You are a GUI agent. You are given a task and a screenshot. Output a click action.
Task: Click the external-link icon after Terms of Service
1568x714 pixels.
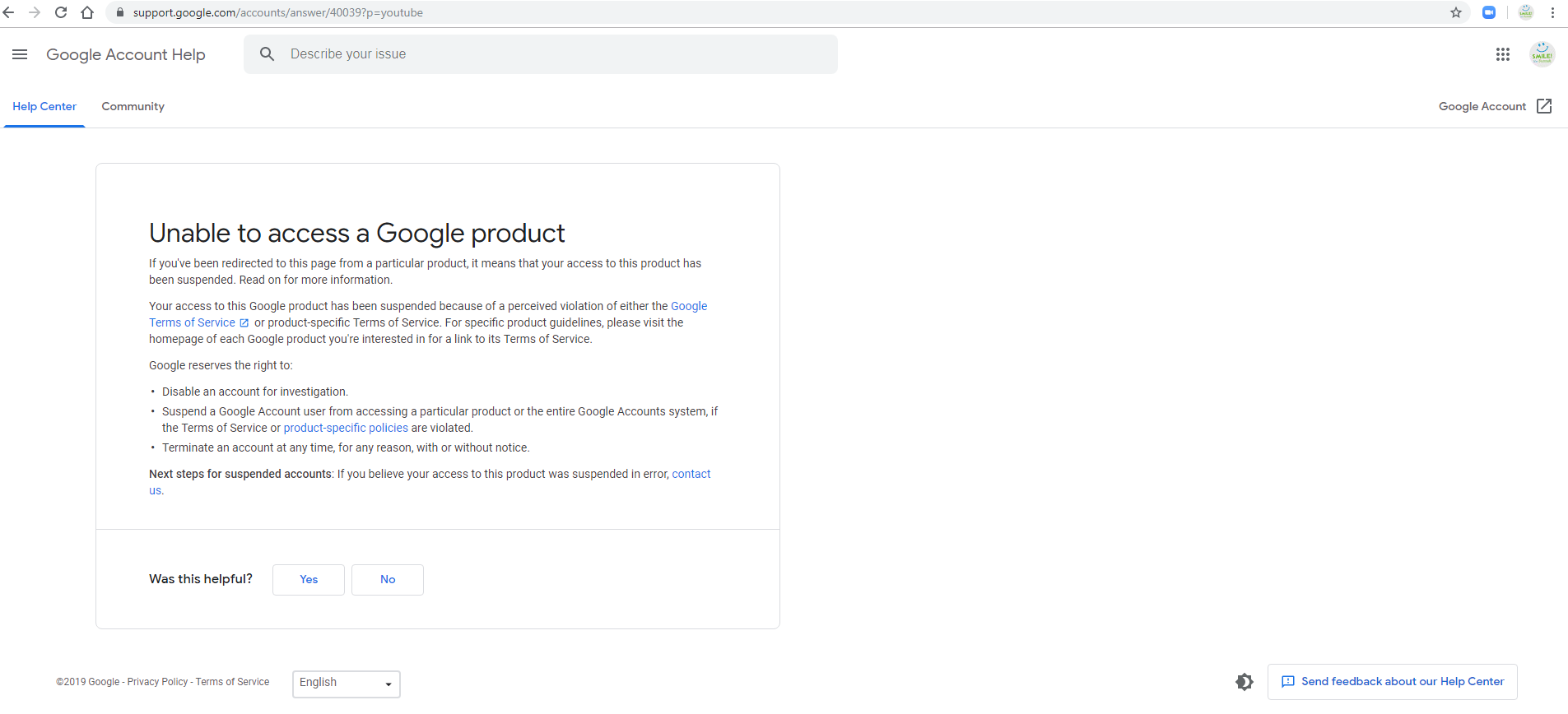pos(244,323)
